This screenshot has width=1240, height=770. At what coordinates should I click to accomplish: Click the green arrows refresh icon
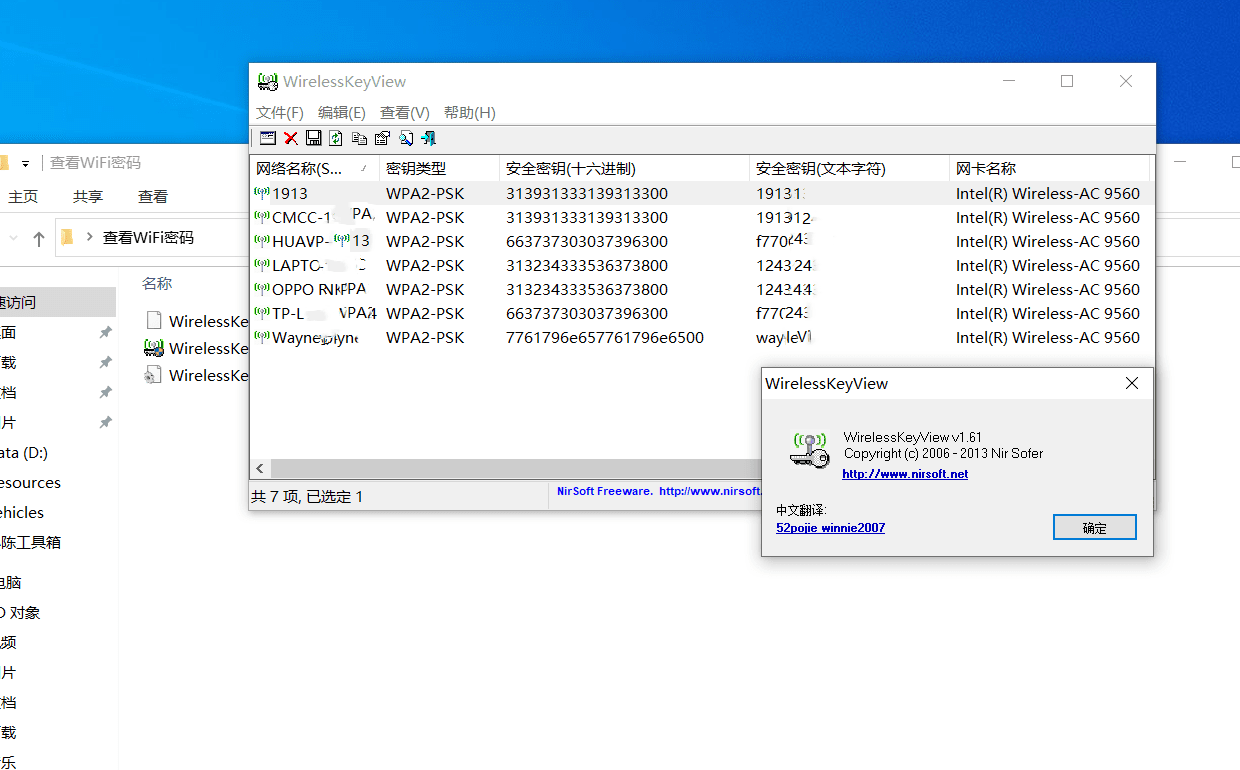tap(336, 138)
